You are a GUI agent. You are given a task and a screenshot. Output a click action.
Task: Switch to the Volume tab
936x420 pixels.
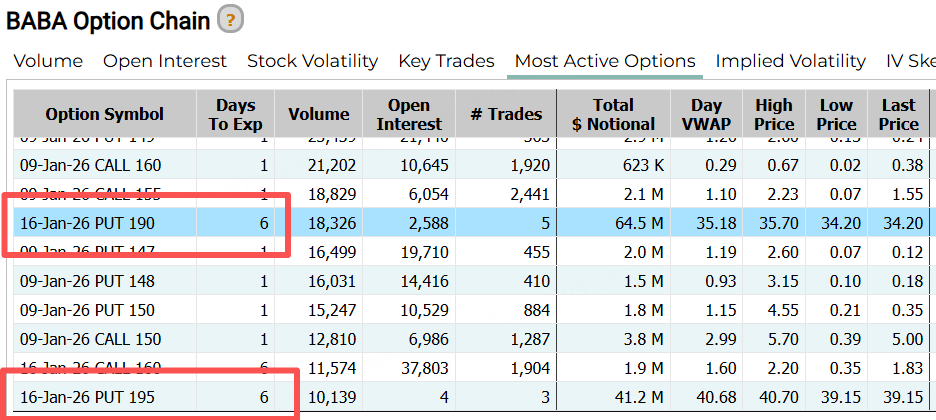(x=48, y=61)
